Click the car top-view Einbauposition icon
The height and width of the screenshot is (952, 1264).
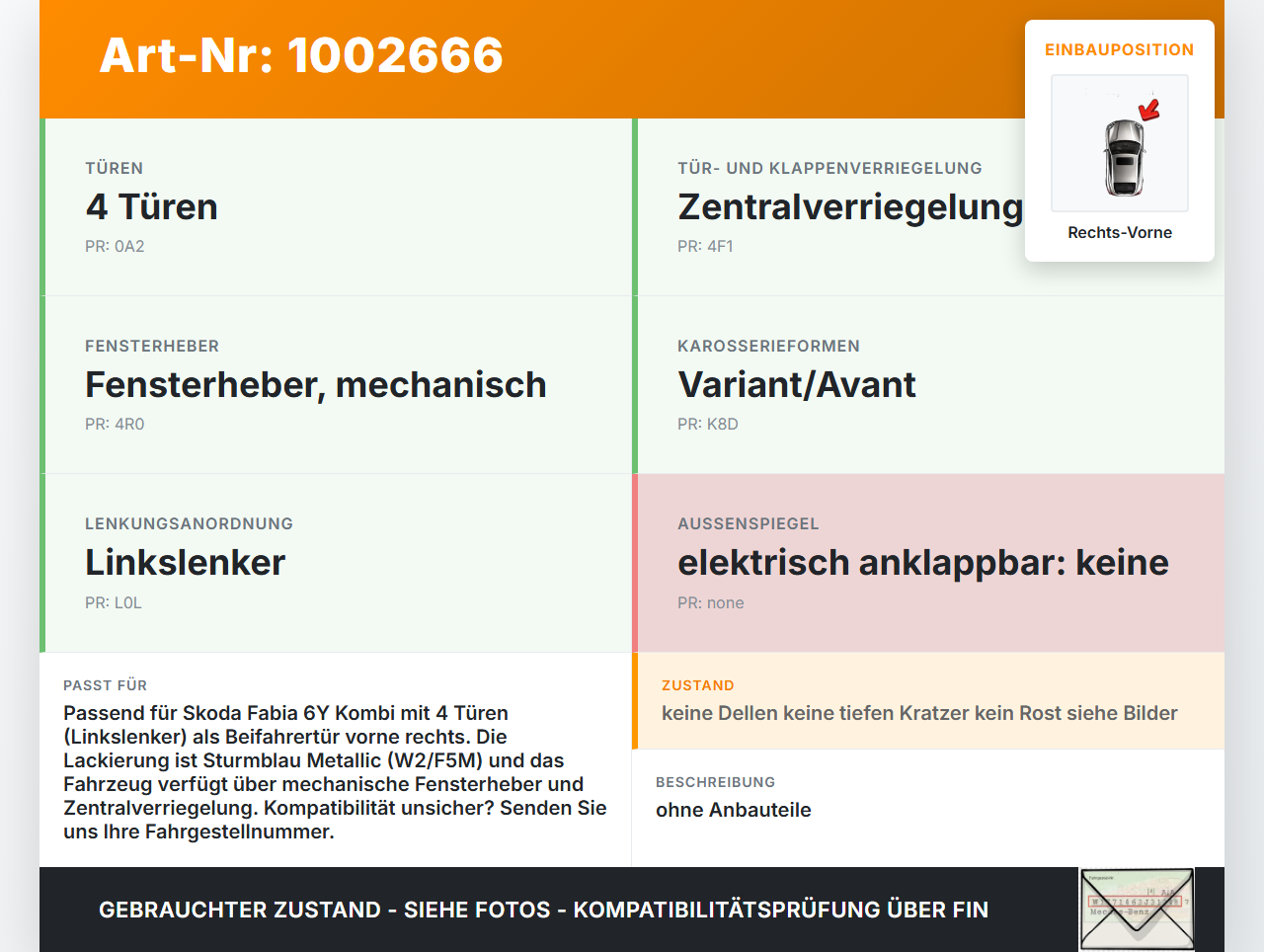1119,143
